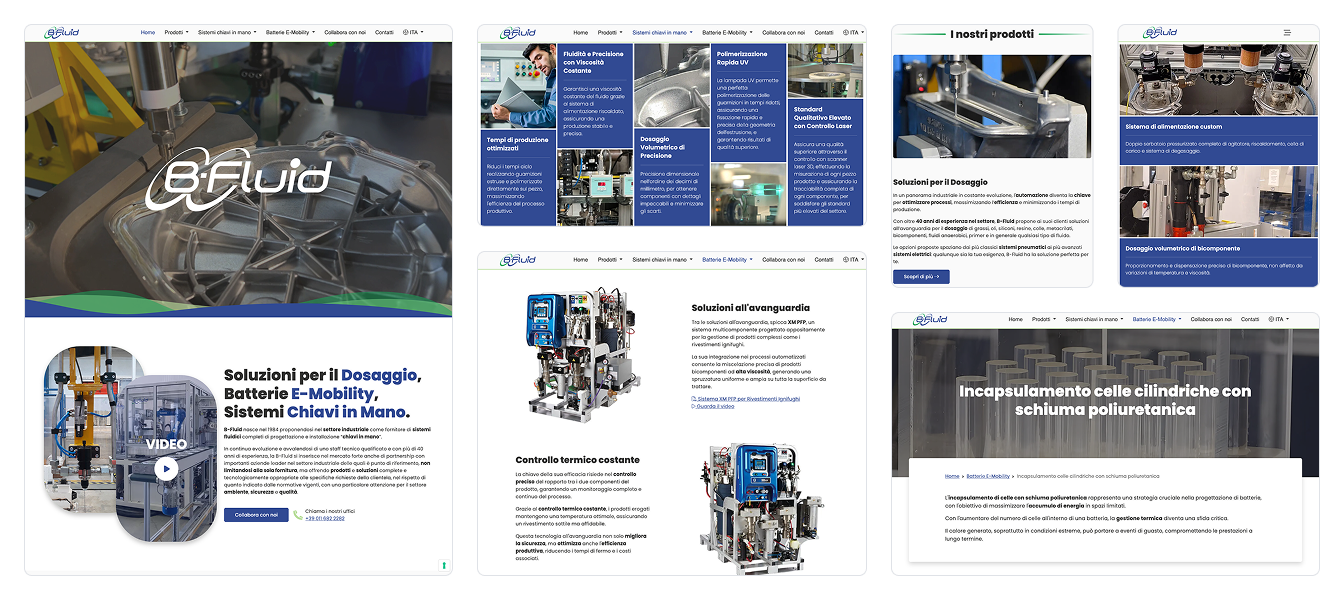The height and width of the screenshot is (600, 1344).
Task: Click Dosaggio Volumetrico di Precisione tile
Action: click(x=671, y=177)
